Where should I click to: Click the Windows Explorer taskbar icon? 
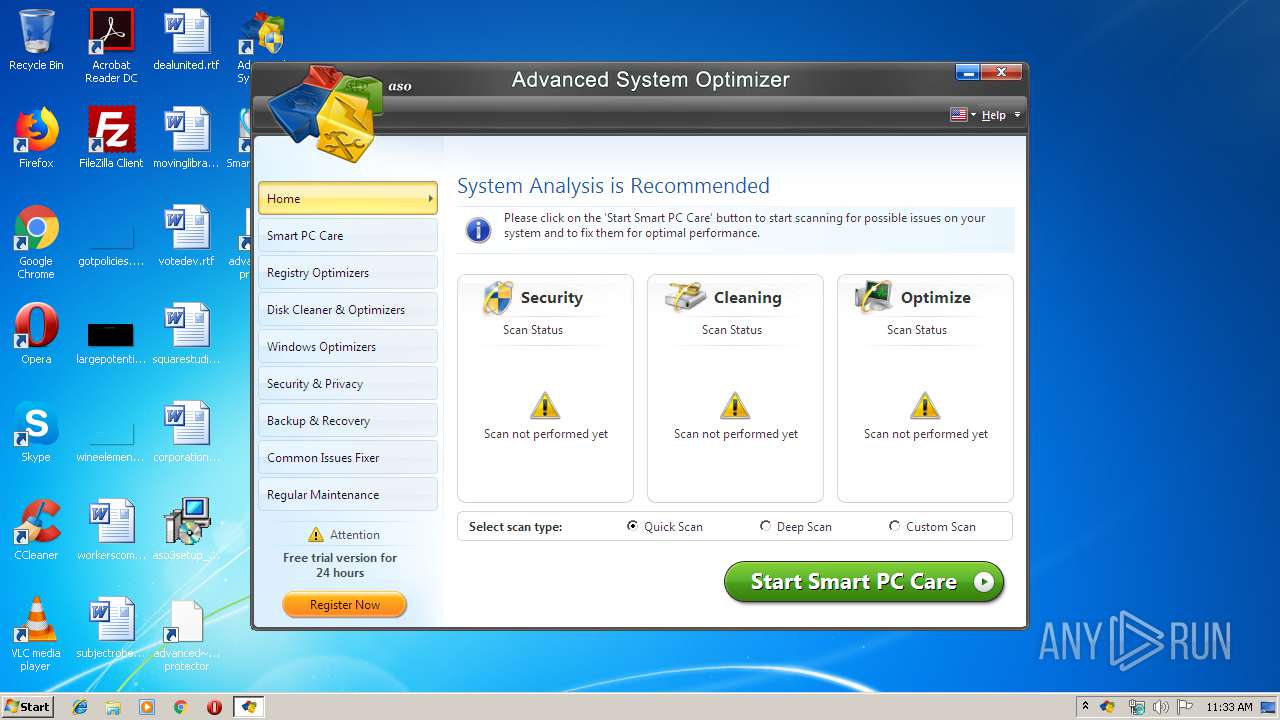click(x=113, y=707)
